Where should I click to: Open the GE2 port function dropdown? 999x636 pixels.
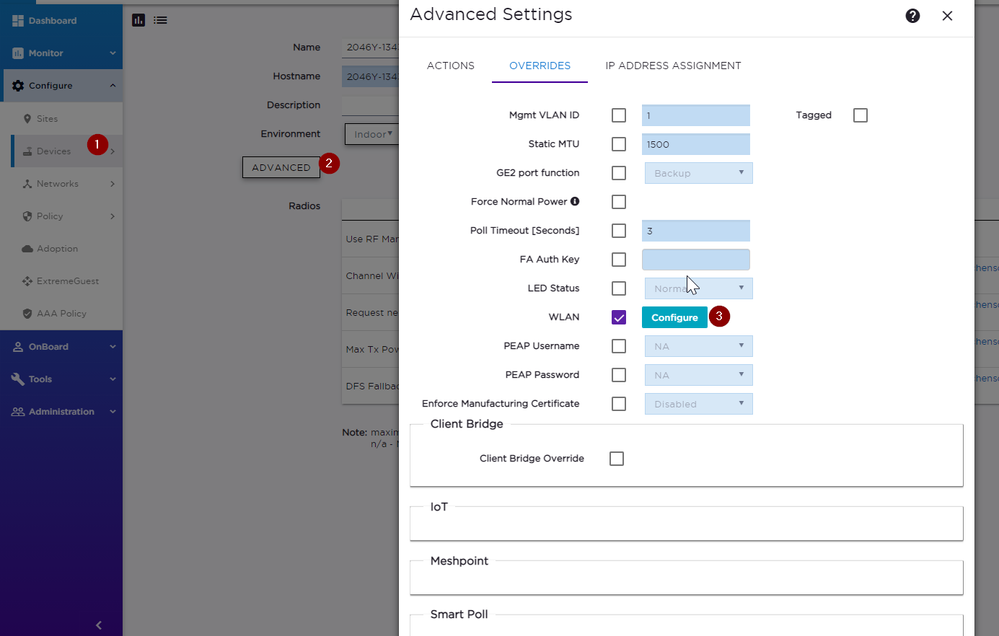click(698, 174)
